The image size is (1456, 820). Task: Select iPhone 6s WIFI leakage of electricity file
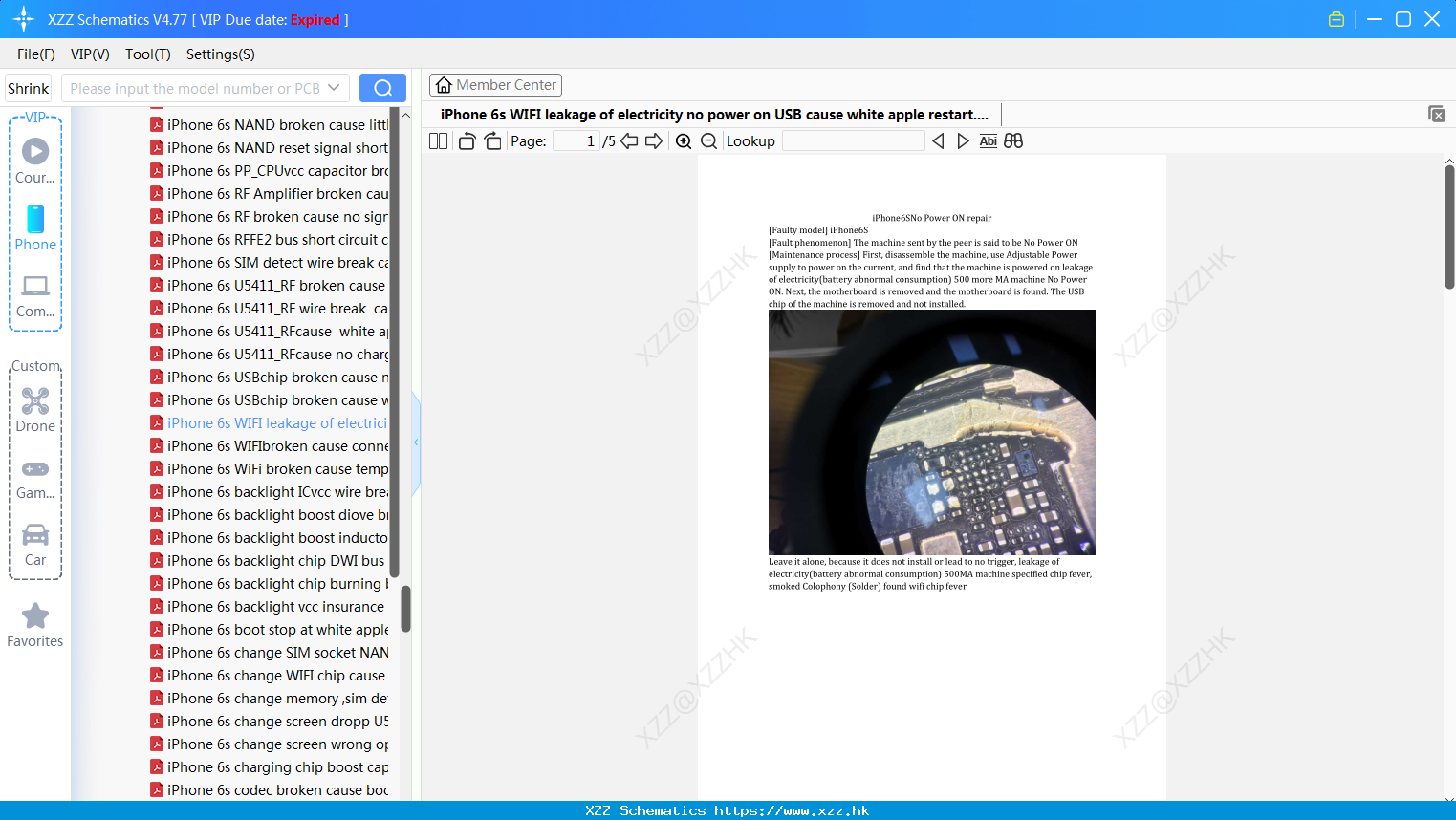pyautogui.click(x=269, y=423)
